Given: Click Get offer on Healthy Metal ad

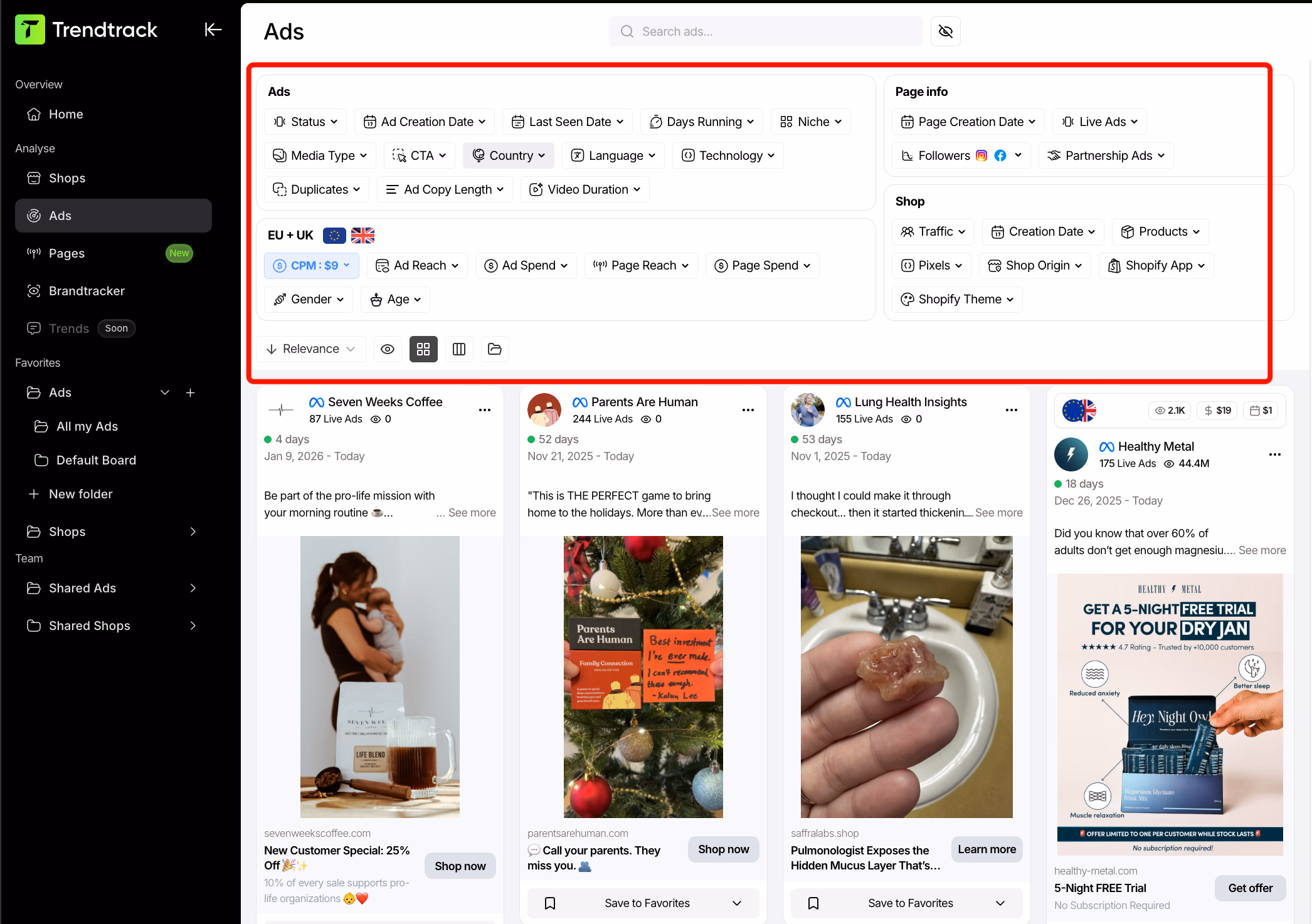Looking at the screenshot, I should [1249, 888].
